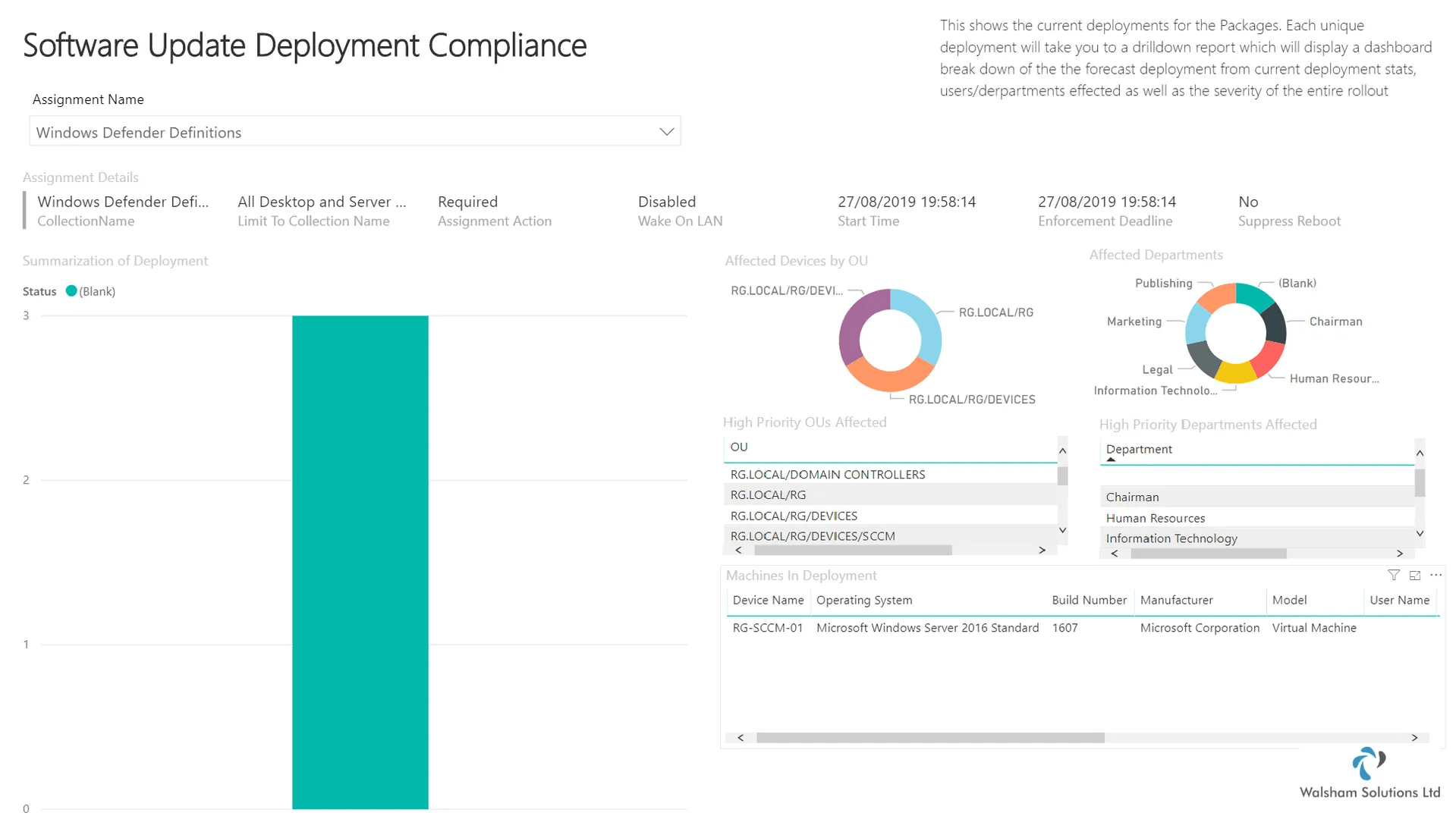The width and height of the screenshot is (1456, 819).
Task: Click the down arrow of the Department list scrollbar
Action: click(1420, 534)
